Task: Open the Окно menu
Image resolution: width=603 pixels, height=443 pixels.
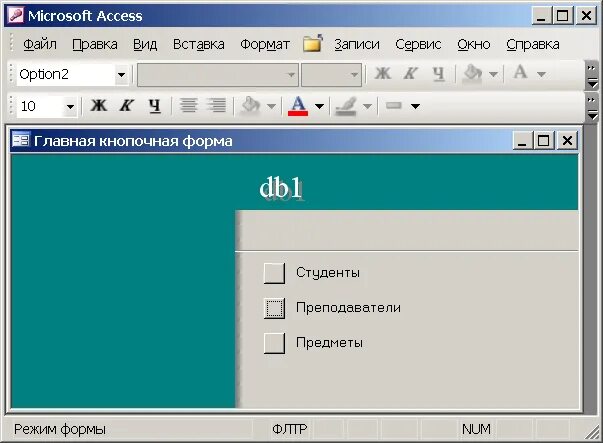Action: (473, 44)
